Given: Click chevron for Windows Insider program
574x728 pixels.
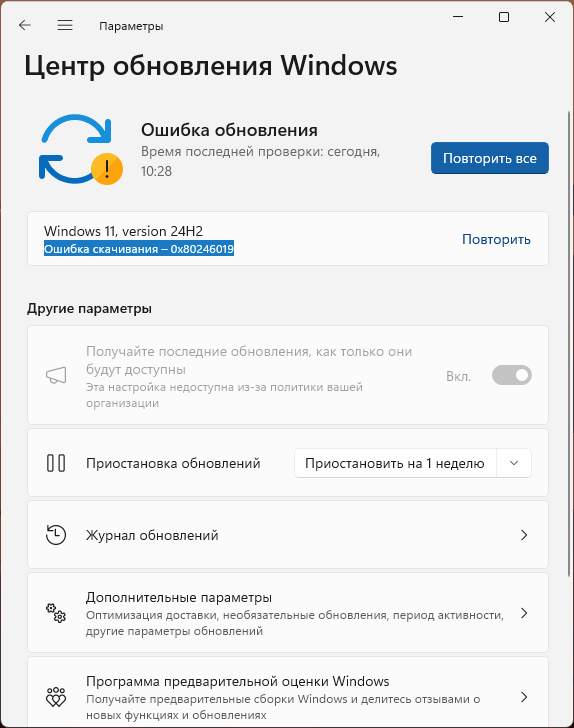Looking at the screenshot, I should [524, 697].
